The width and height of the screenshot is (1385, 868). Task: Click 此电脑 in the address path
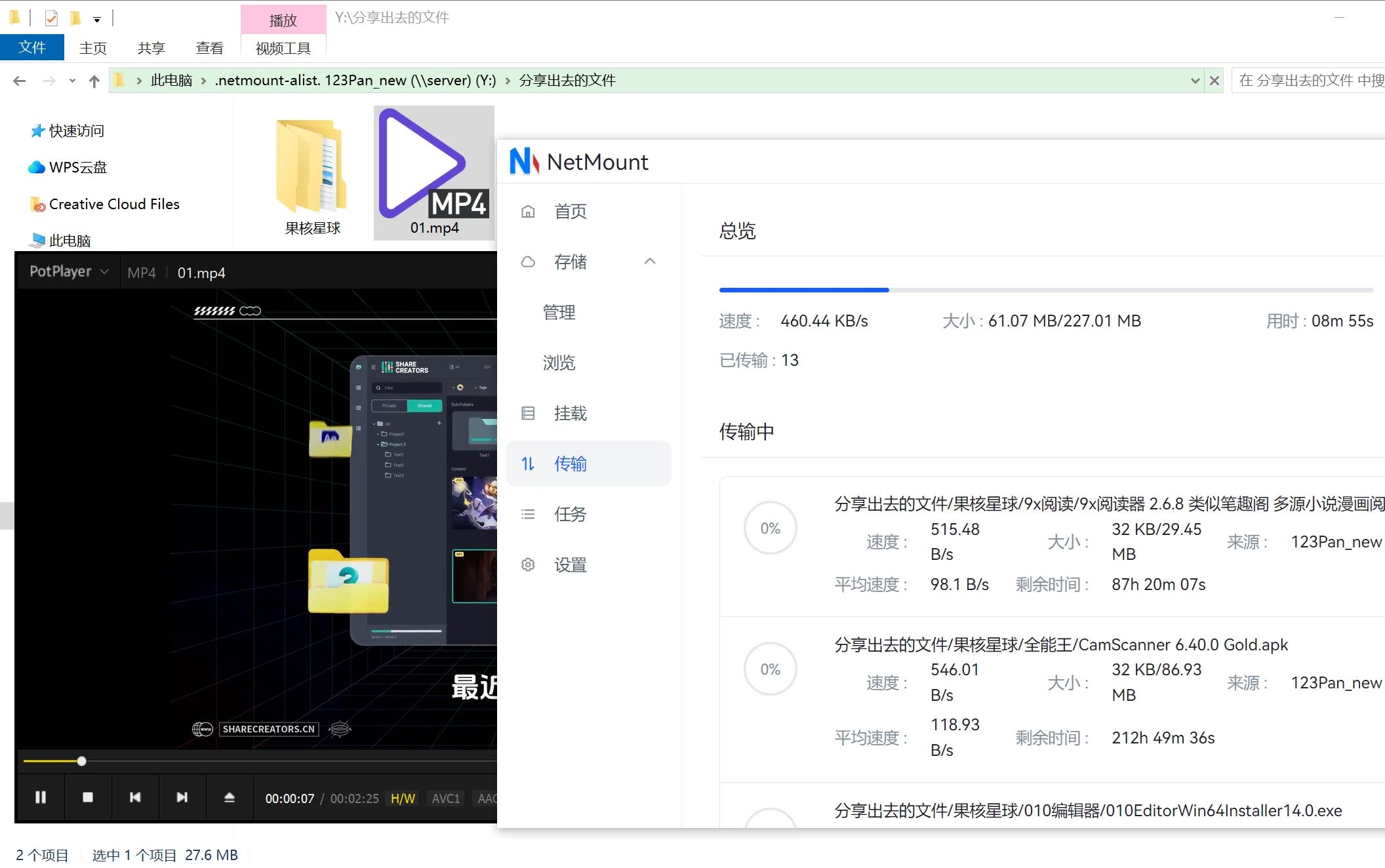[x=172, y=80]
